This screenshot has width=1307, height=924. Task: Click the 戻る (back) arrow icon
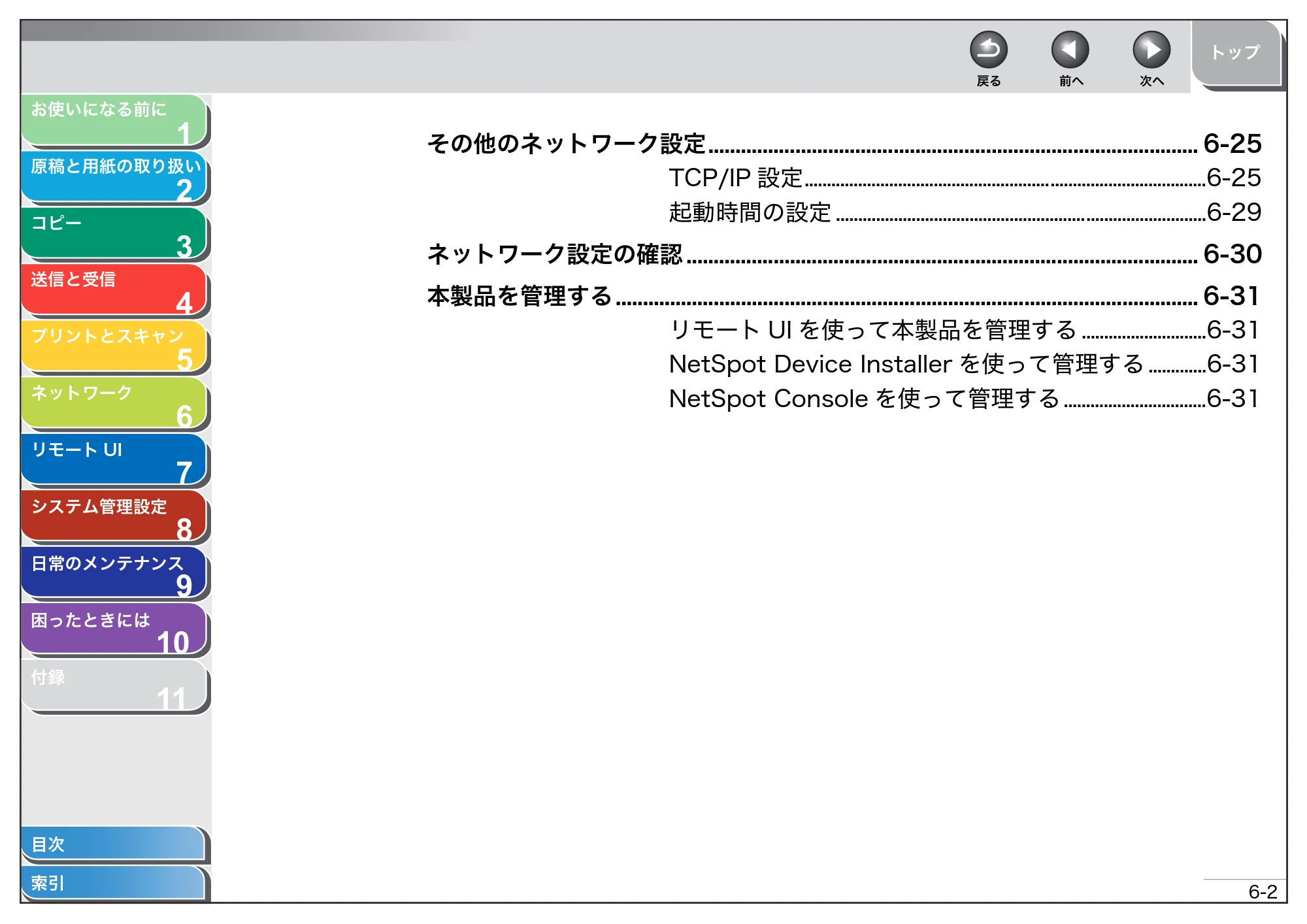pos(988,50)
